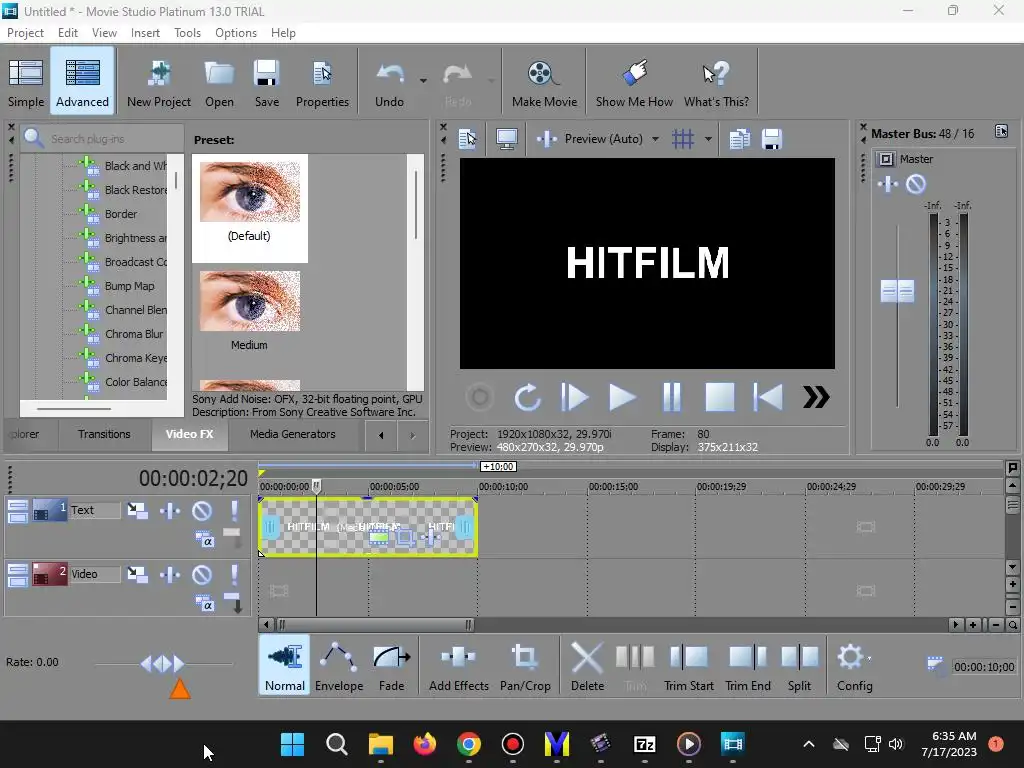Click the Play button in preview
The image size is (1024, 768).
click(622, 397)
